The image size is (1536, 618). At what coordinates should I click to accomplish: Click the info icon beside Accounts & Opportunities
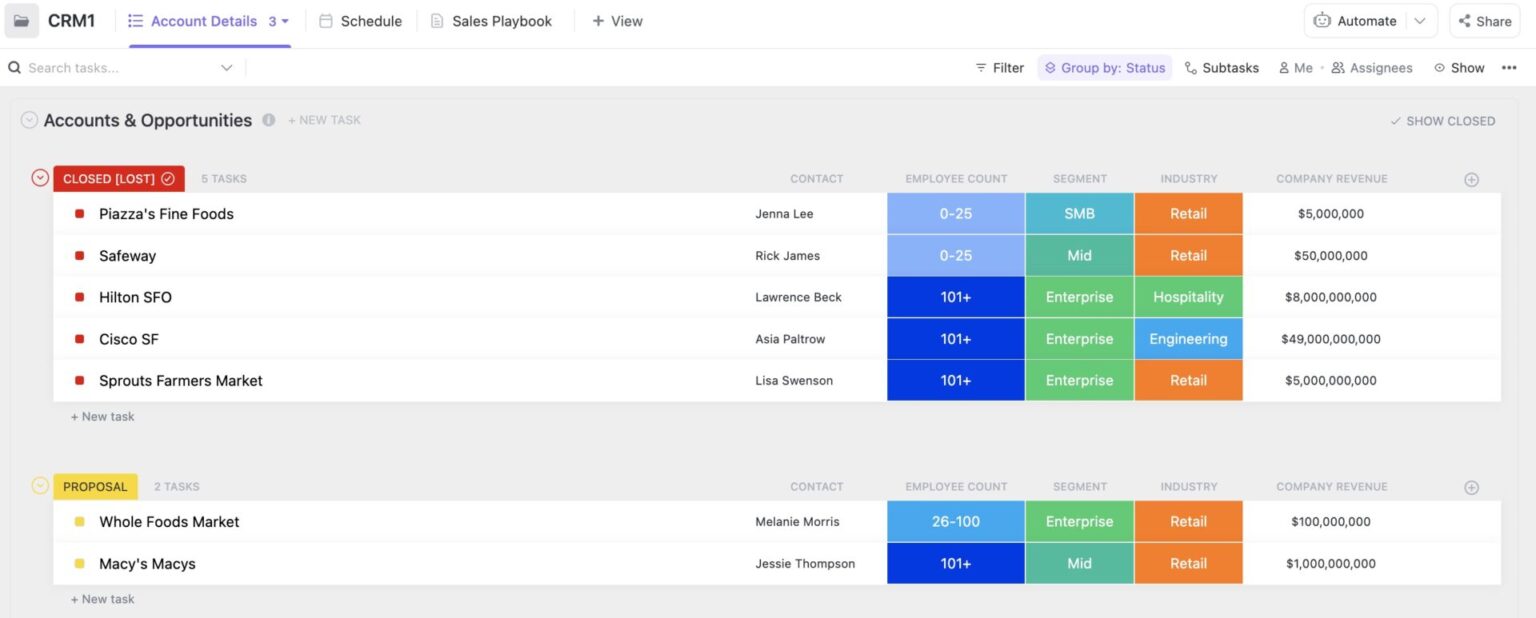268,120
